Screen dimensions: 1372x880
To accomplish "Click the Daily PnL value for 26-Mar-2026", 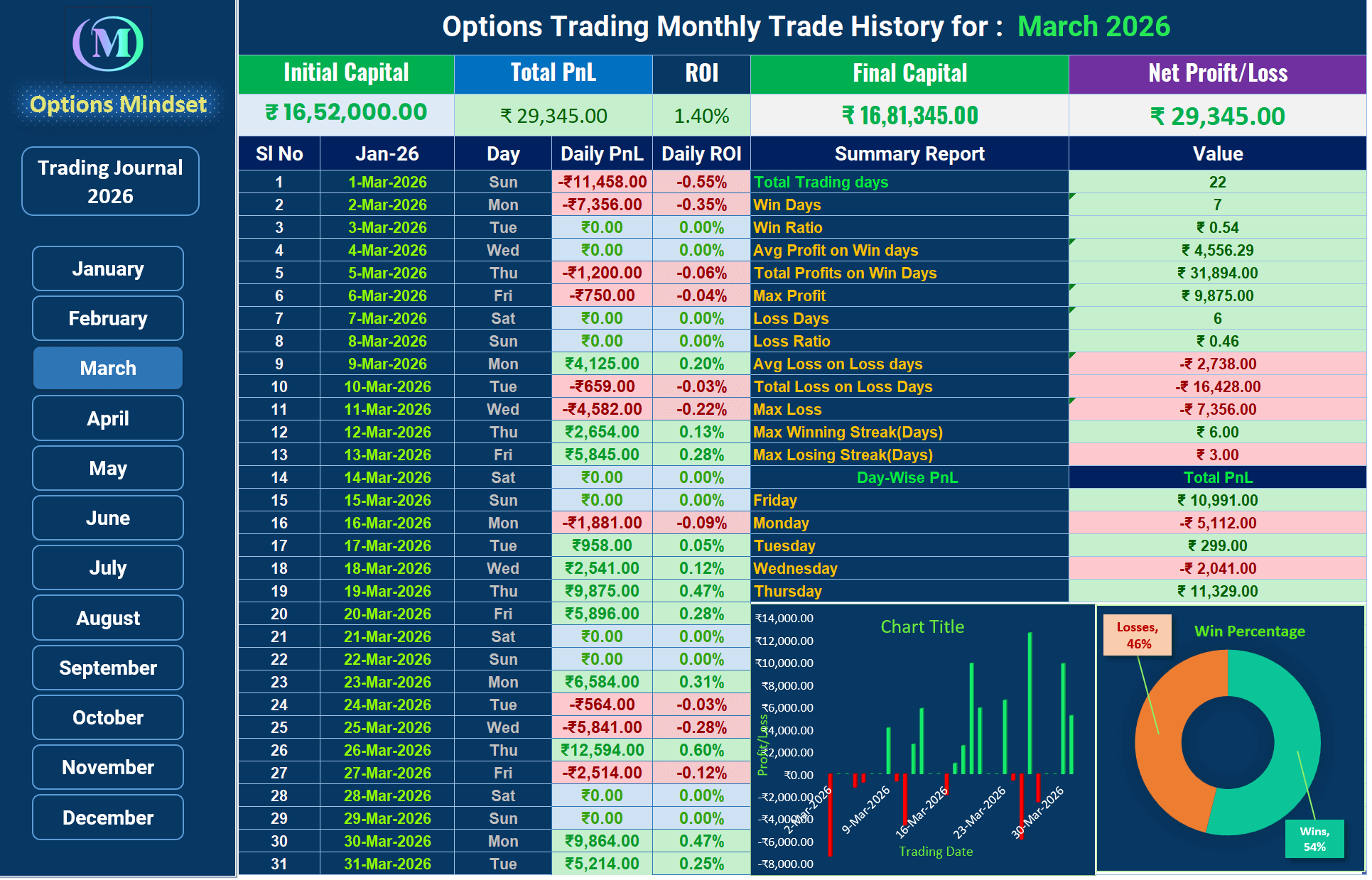I will (x=601, y=750).
